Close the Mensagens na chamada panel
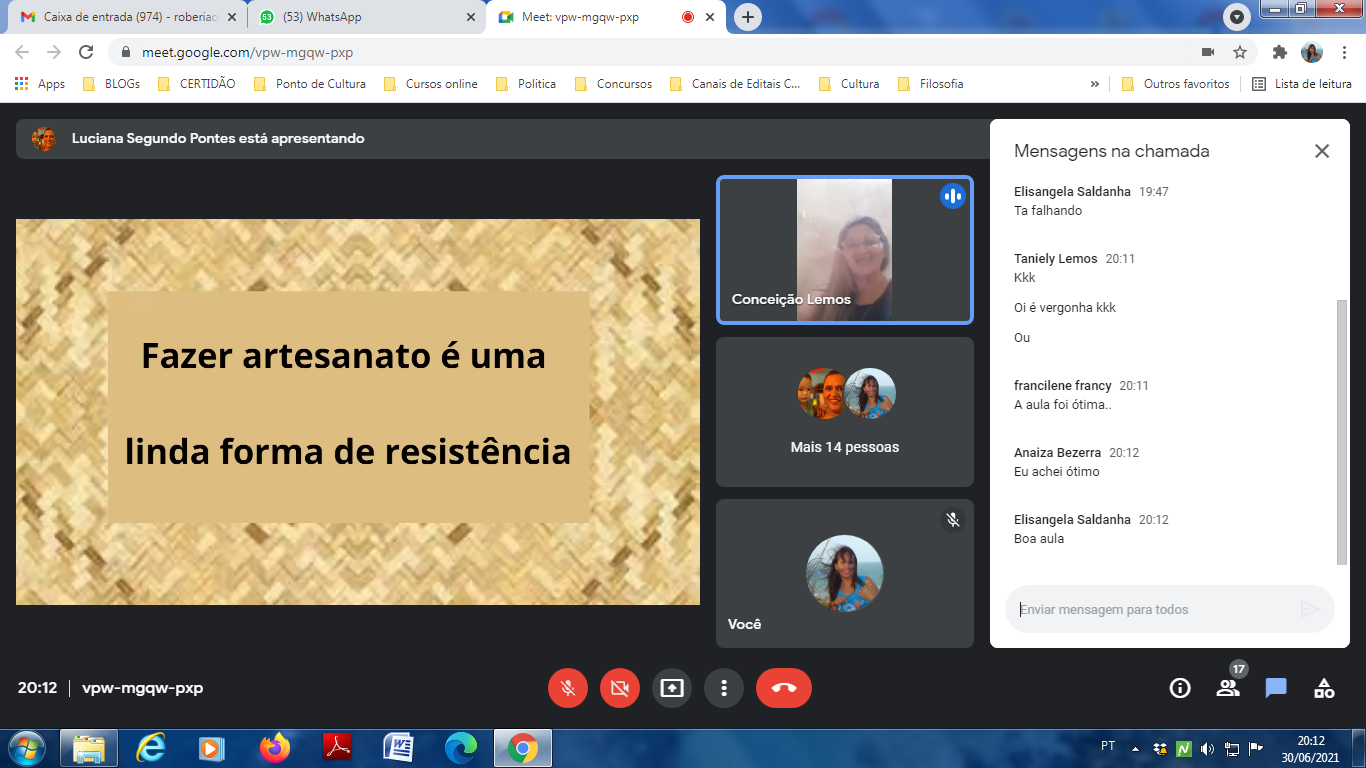1366x768 pixels. pyautogui.click(x=1321, y=151)
